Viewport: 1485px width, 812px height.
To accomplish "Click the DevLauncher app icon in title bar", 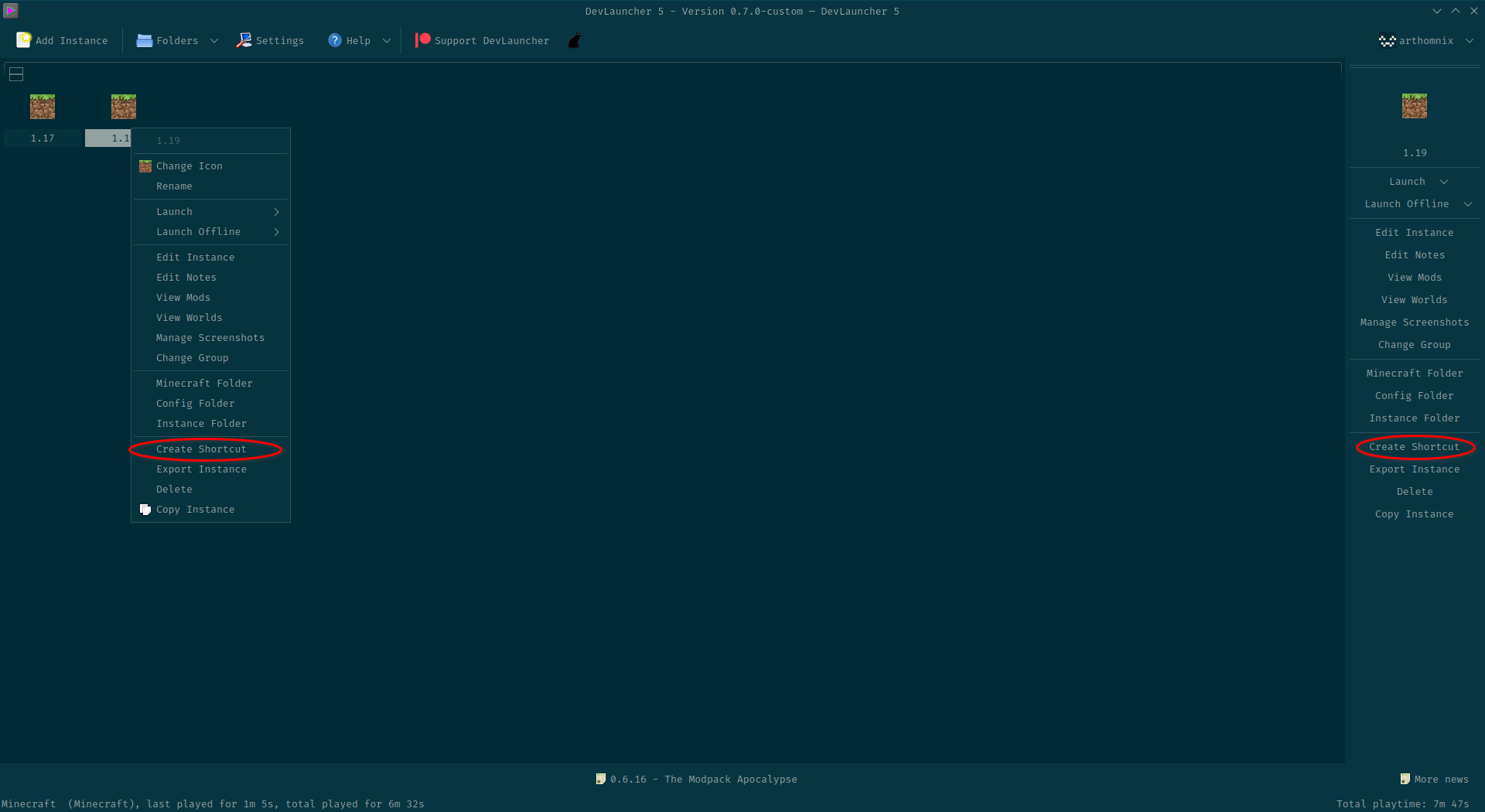I will [11, 10].
